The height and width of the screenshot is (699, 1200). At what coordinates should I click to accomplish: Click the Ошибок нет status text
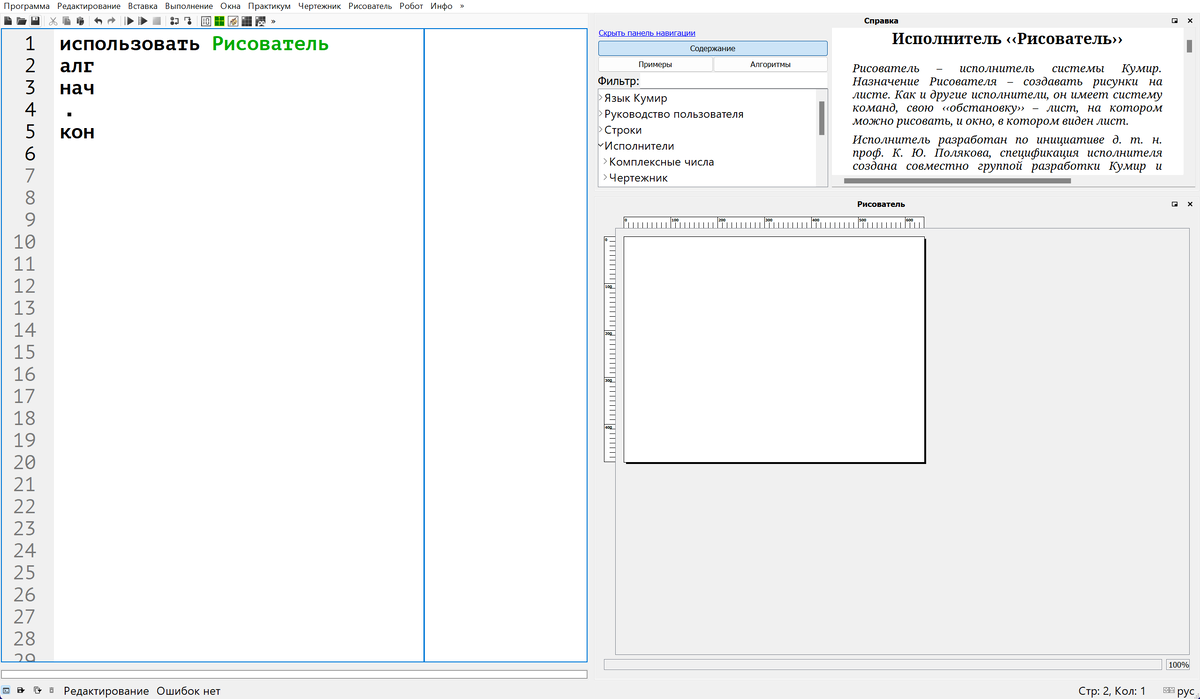pyautogui.click(x=188, y=691)
